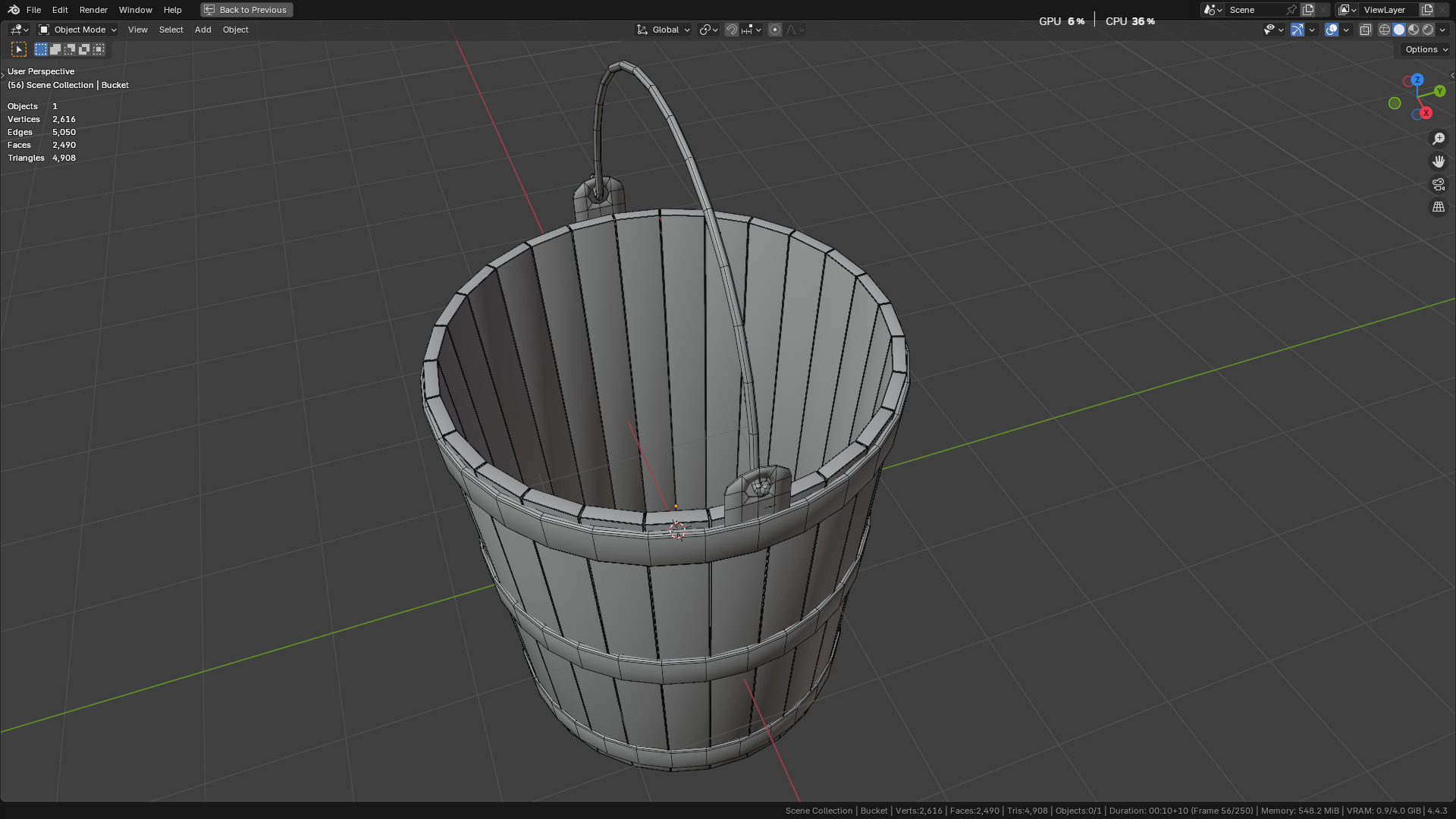Viewport: 1456px width, 819px height.
Task: Open the Global transform orientation dropdown
Action: (663, 30)
